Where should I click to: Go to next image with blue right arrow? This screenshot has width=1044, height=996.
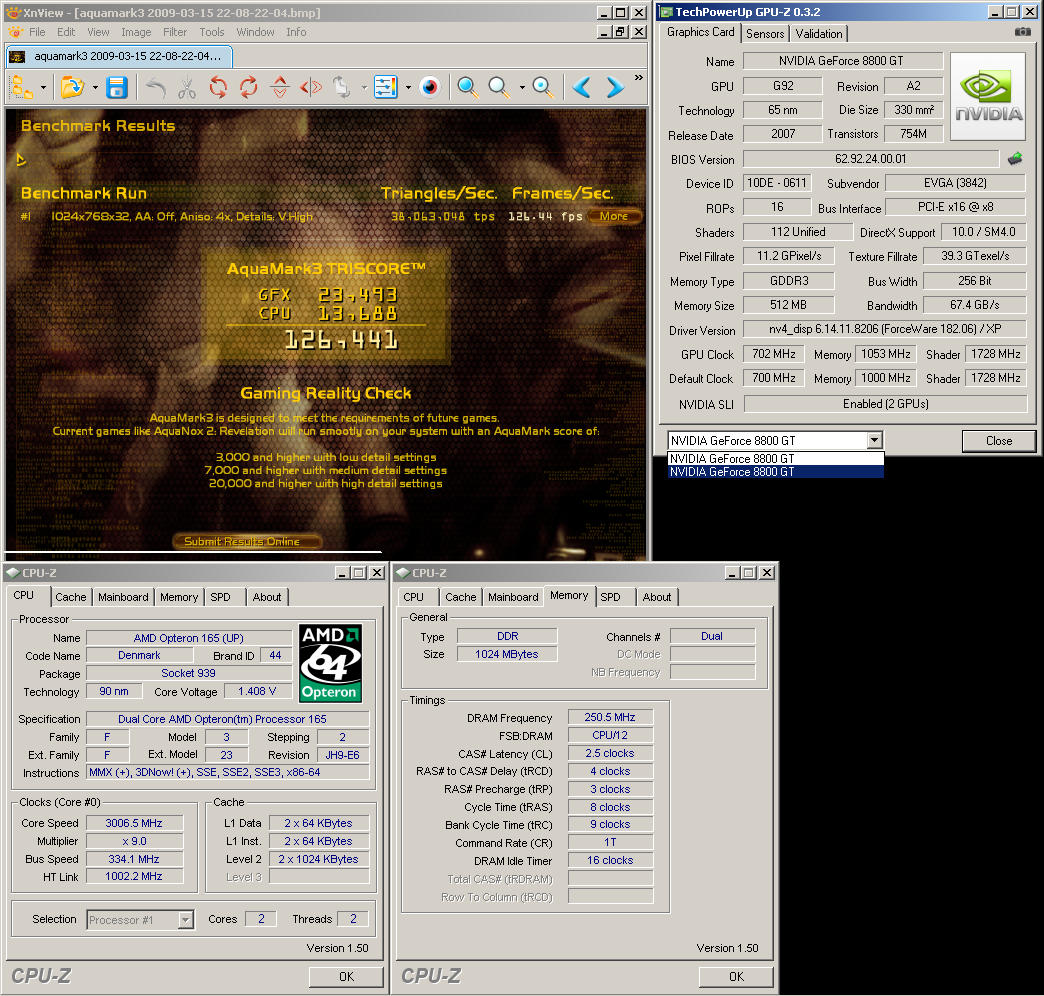click(615, 87)
